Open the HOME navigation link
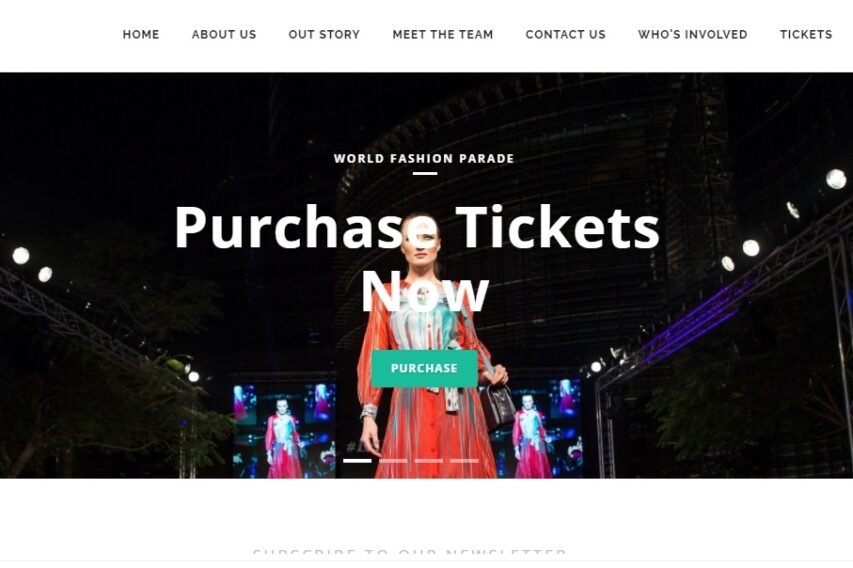Image resolution: width=853 pixels, height=568 pixels. click(x=141, y=34)
